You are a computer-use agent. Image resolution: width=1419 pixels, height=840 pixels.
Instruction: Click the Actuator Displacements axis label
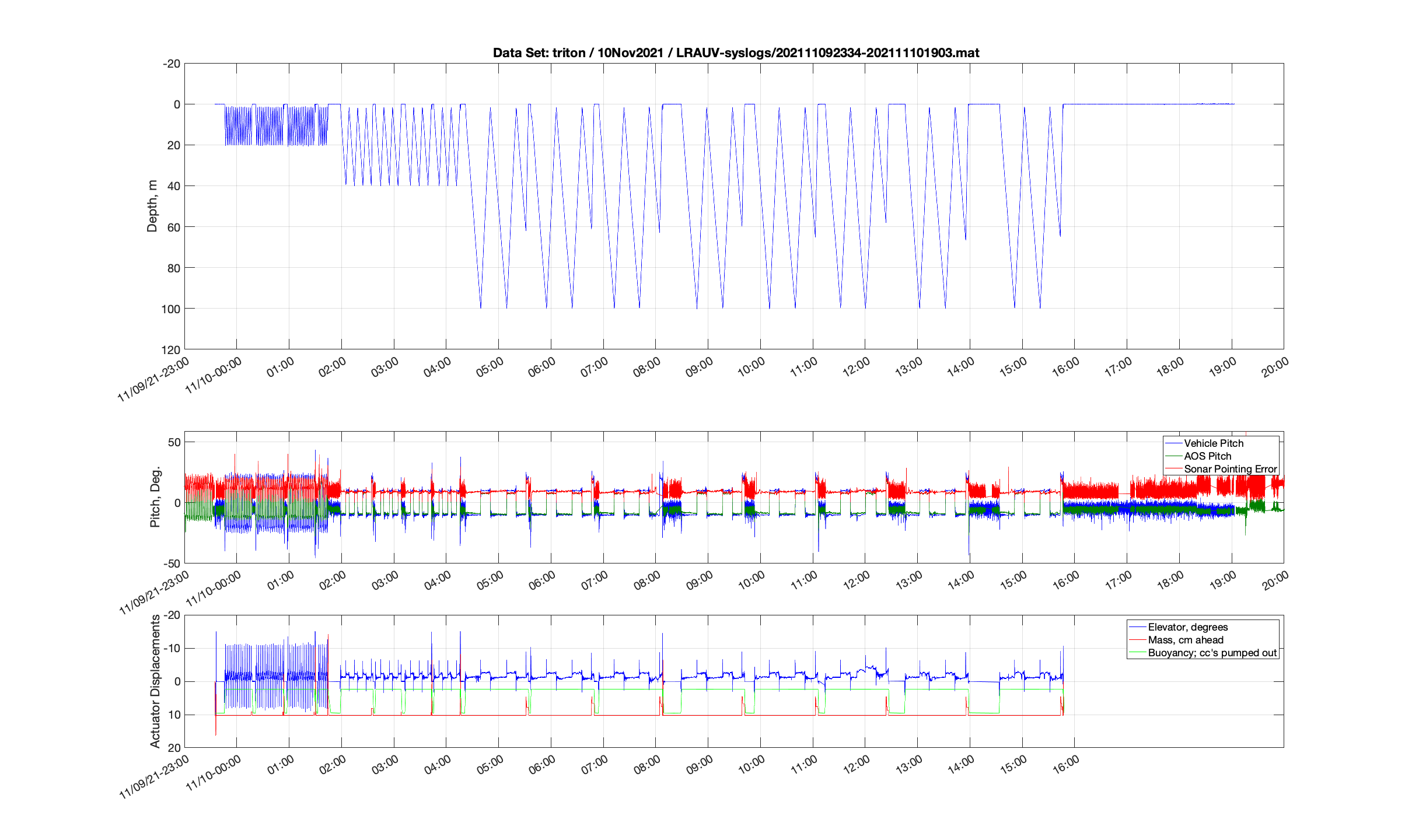(x=155, y=681)
